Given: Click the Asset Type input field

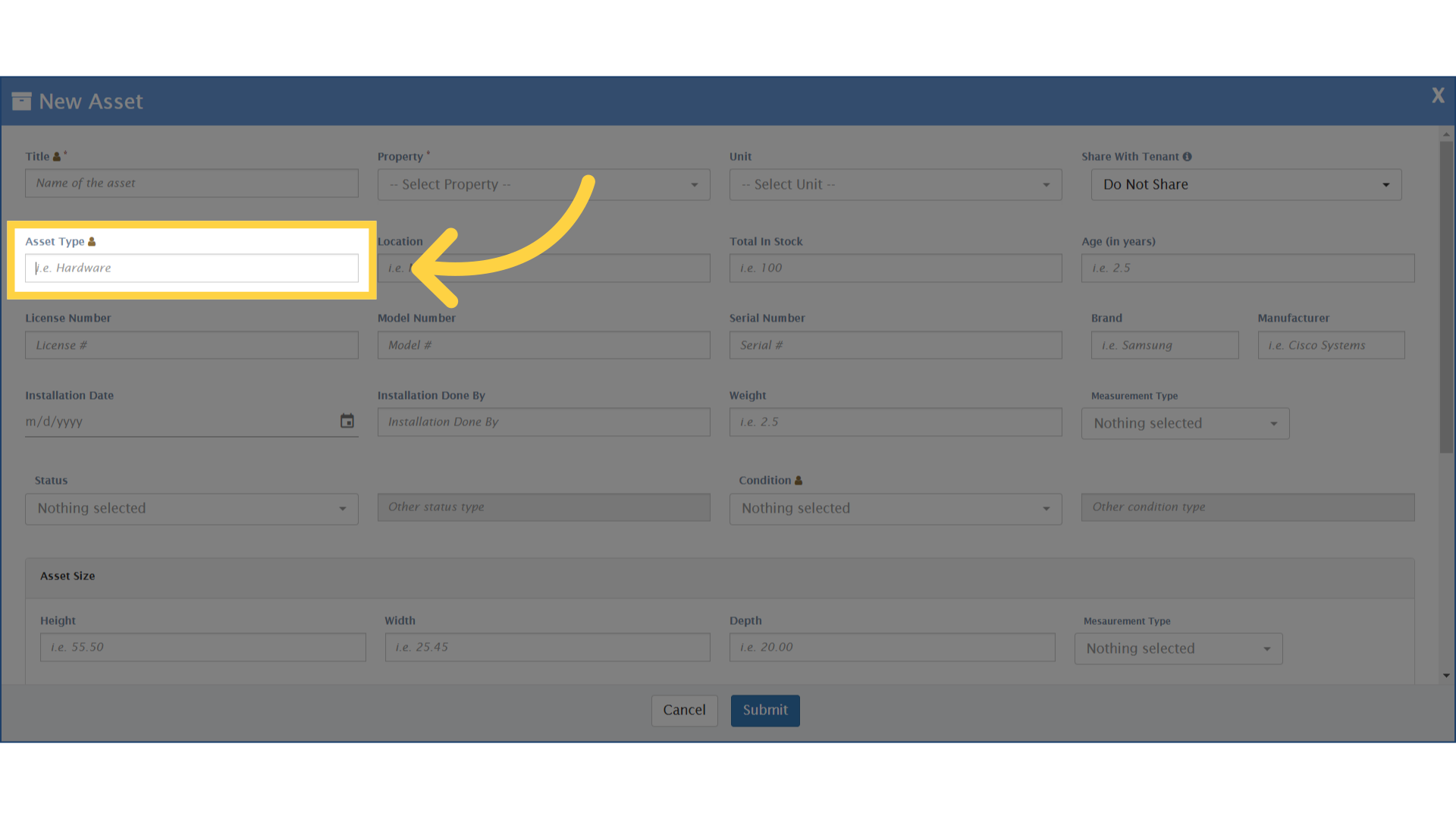Looking at the screenshot, I should pyautogui.click(x=192, y=268).
